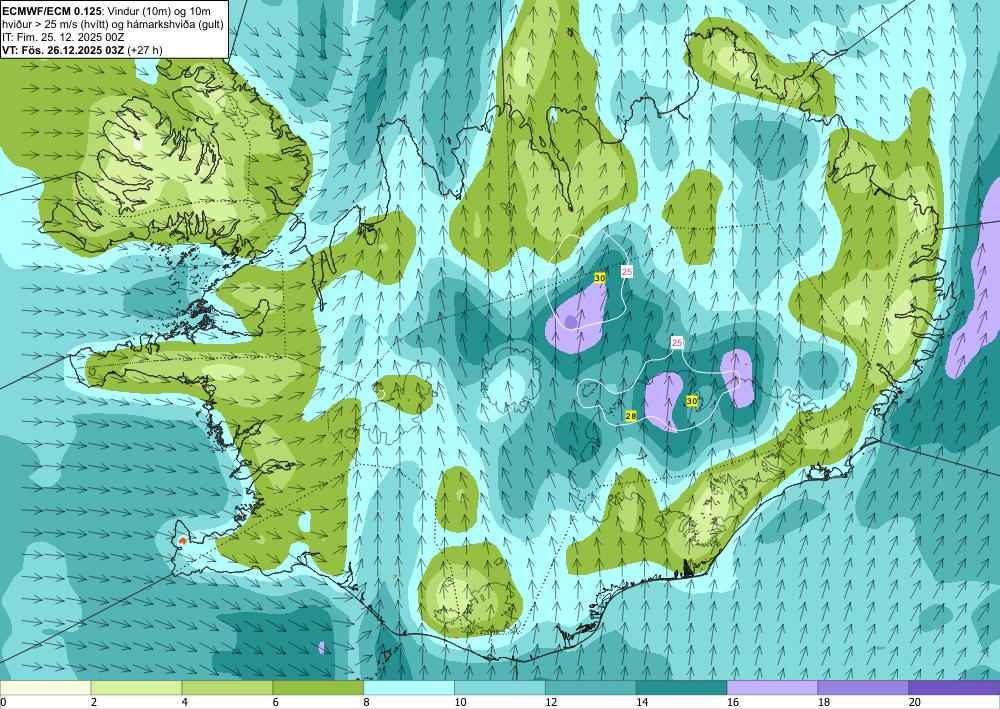
Task: Pick the 4–6 green legend color block
Action: (x=227, y=687)
